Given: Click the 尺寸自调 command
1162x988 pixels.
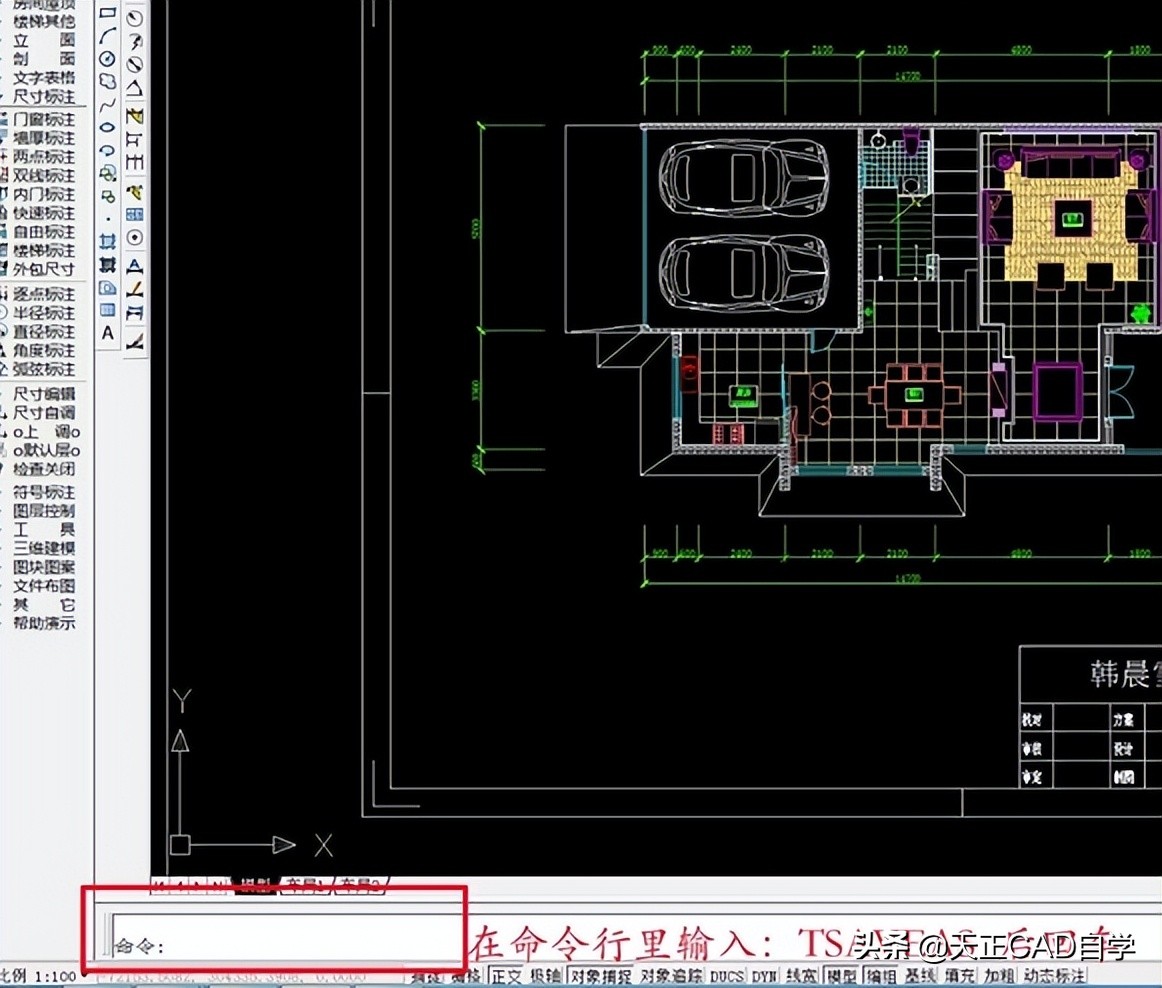Looking at the screenshot, I should 42,413.
